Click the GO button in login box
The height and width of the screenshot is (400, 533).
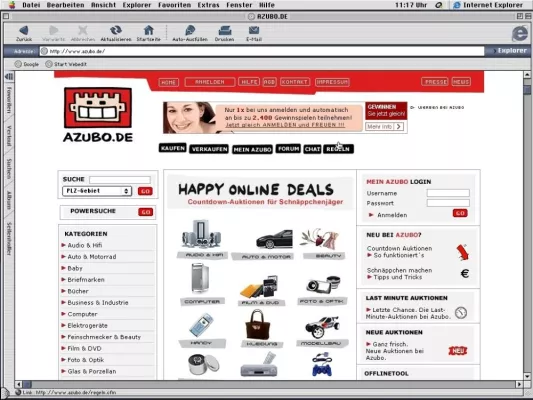pyautogui.click(x=460, y=213)
